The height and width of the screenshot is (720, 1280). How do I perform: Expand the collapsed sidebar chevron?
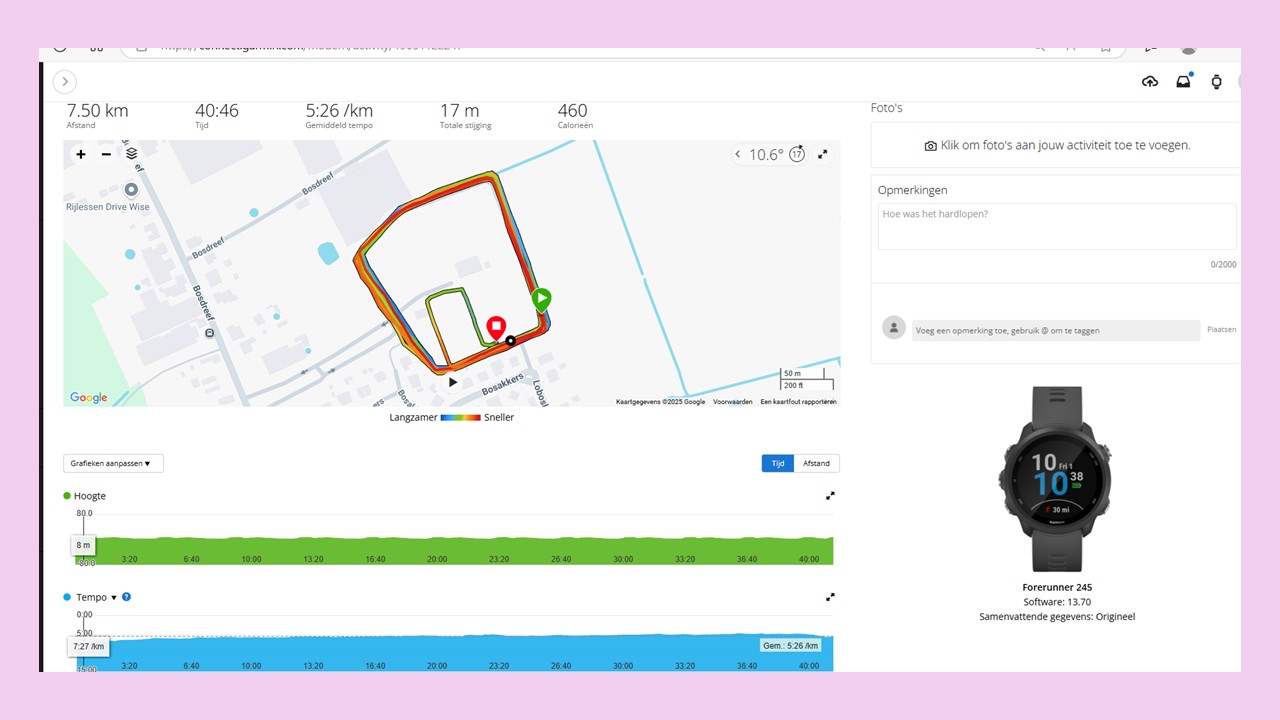click(65, 82)
